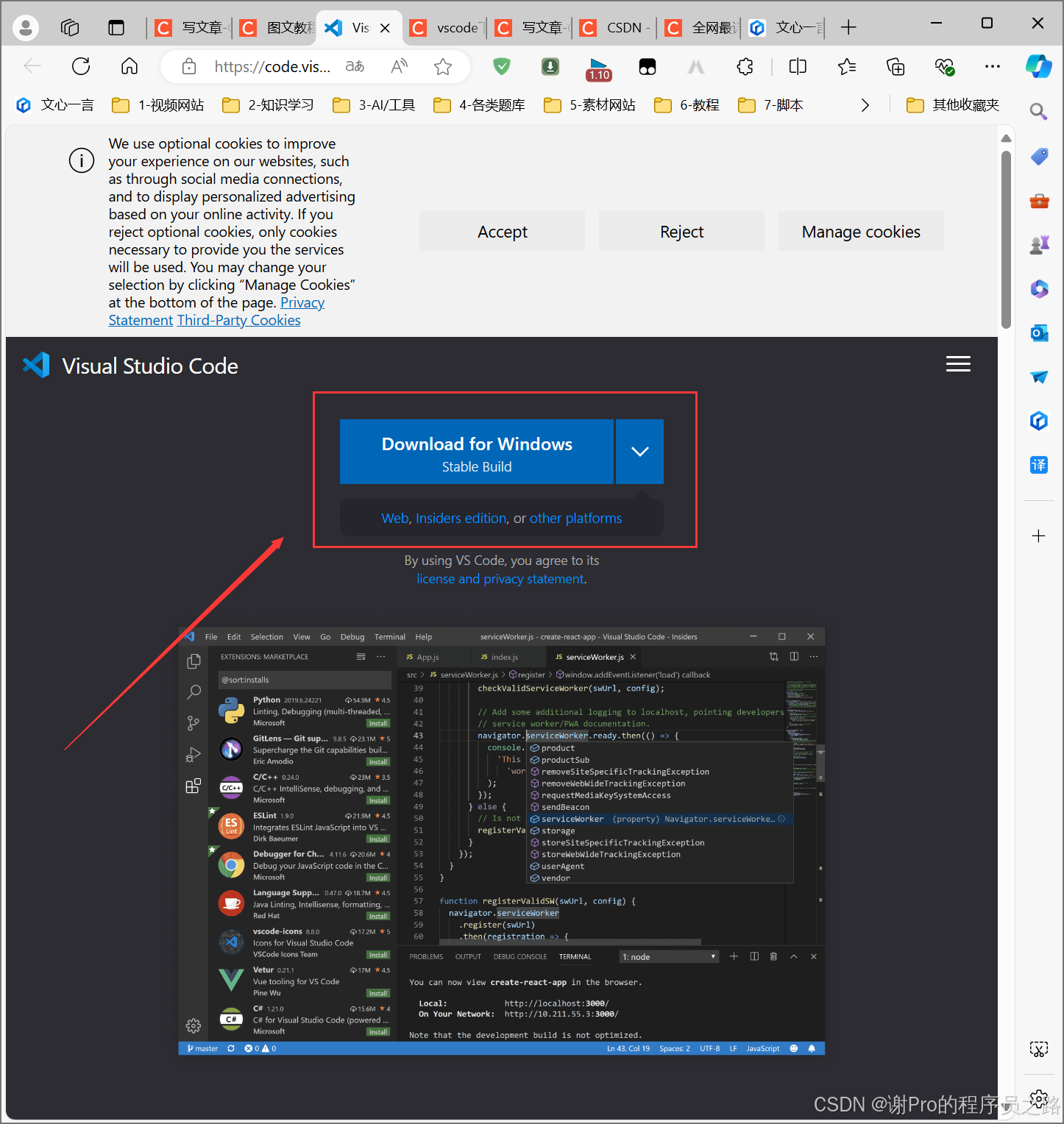This screenshot has width=1064, height=1124.
Task: Open the other platforms link
Action: pyautogui.click(x=575, y=519)
